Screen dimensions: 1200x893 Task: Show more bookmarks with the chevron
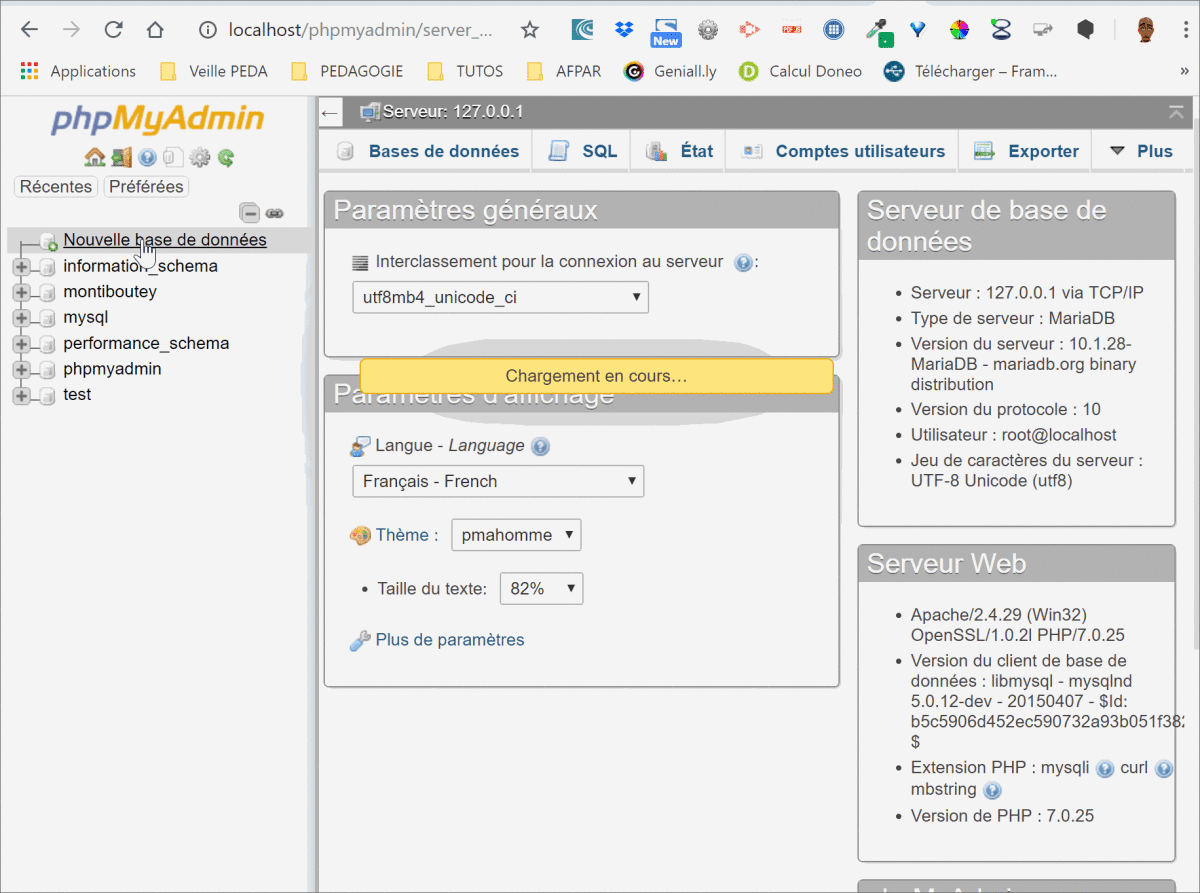[1185, 71]
